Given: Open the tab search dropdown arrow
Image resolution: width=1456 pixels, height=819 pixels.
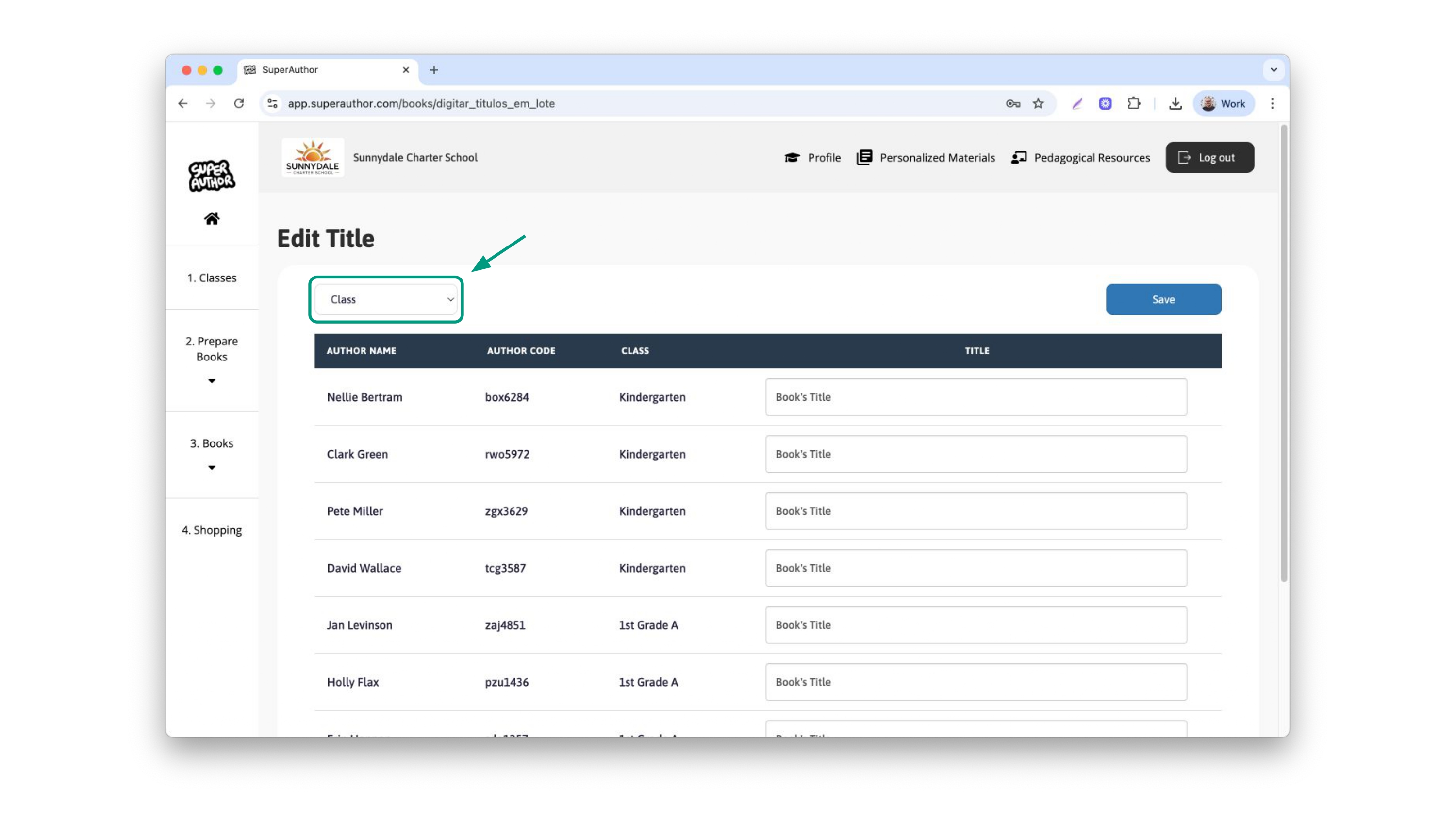Looking at the screenshot, I should [1274, 70].
